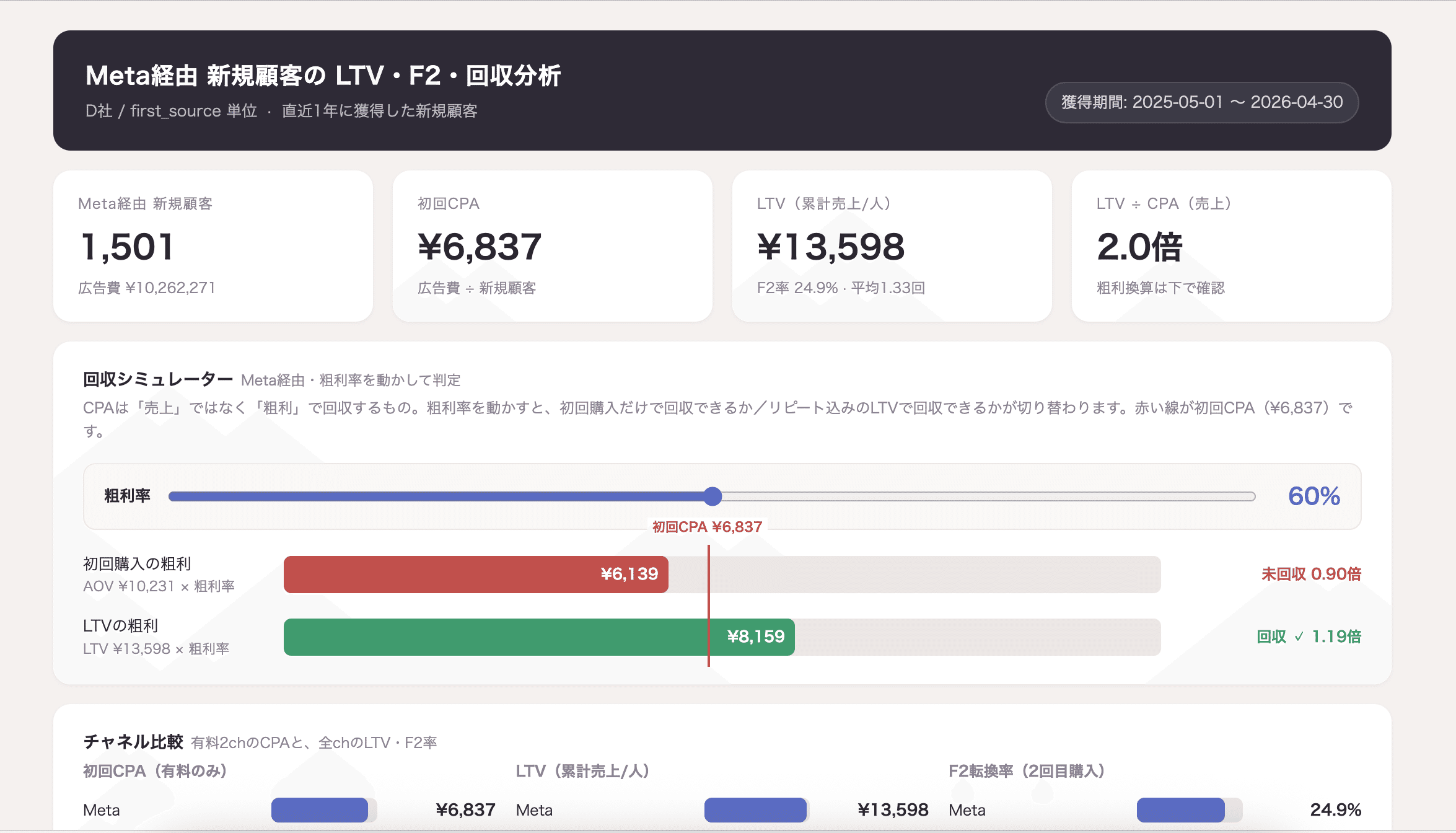Viewport: 1456px width, 833px height.
Task: Click the 回収シミュレーター heading
Action: tap(158, 379)
